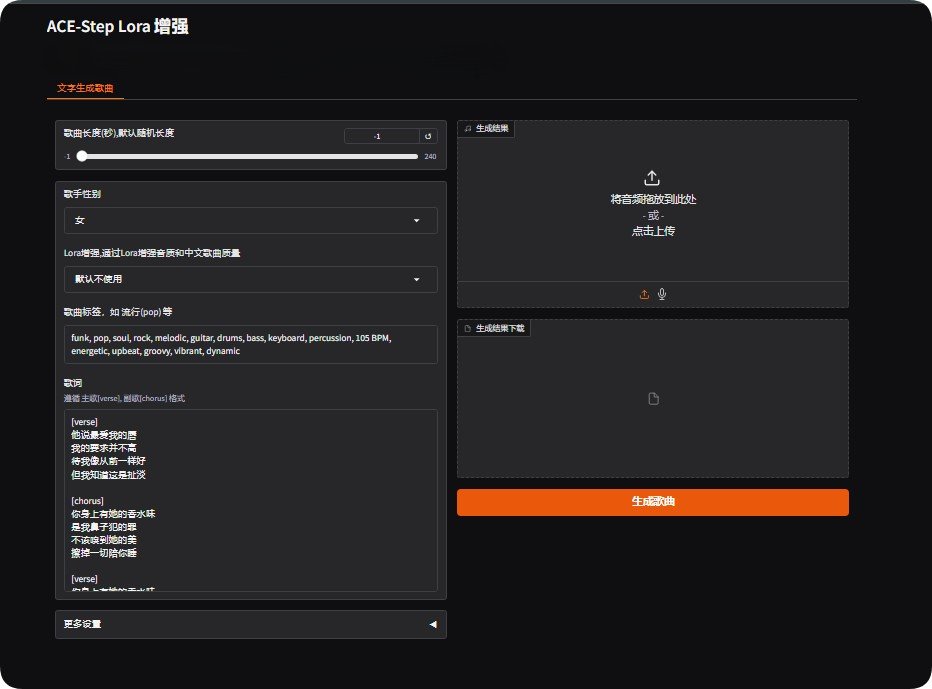Click 点击上传 text to upload audio
Image resolution: width=932 pixels, height=689 pixels.
[652, 231]
